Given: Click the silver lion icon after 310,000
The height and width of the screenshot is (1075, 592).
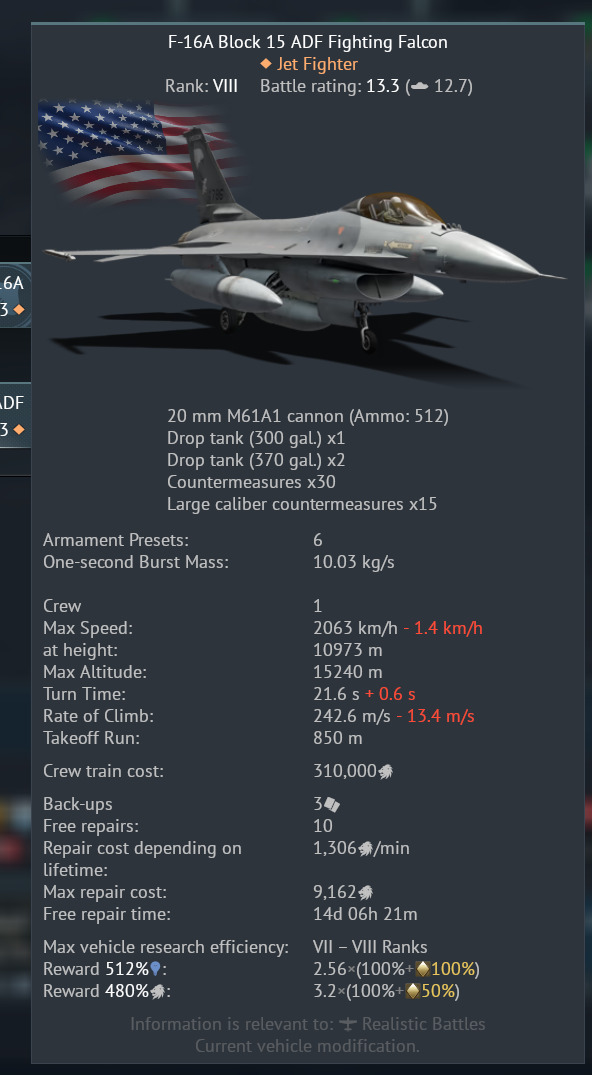Looking at the screenshot, I should (385, 771).
